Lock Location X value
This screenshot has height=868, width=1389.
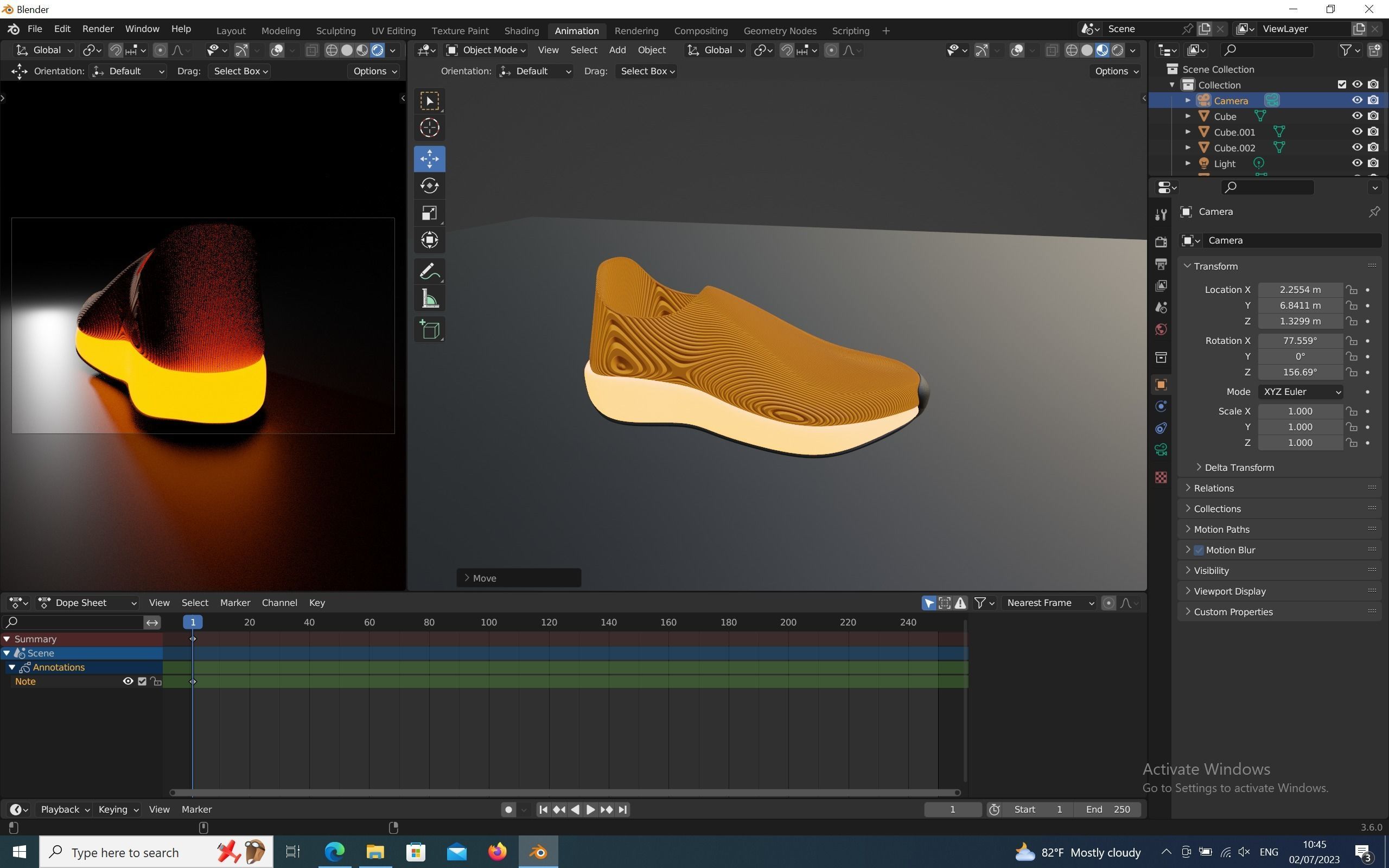(x=1352, y=290)
